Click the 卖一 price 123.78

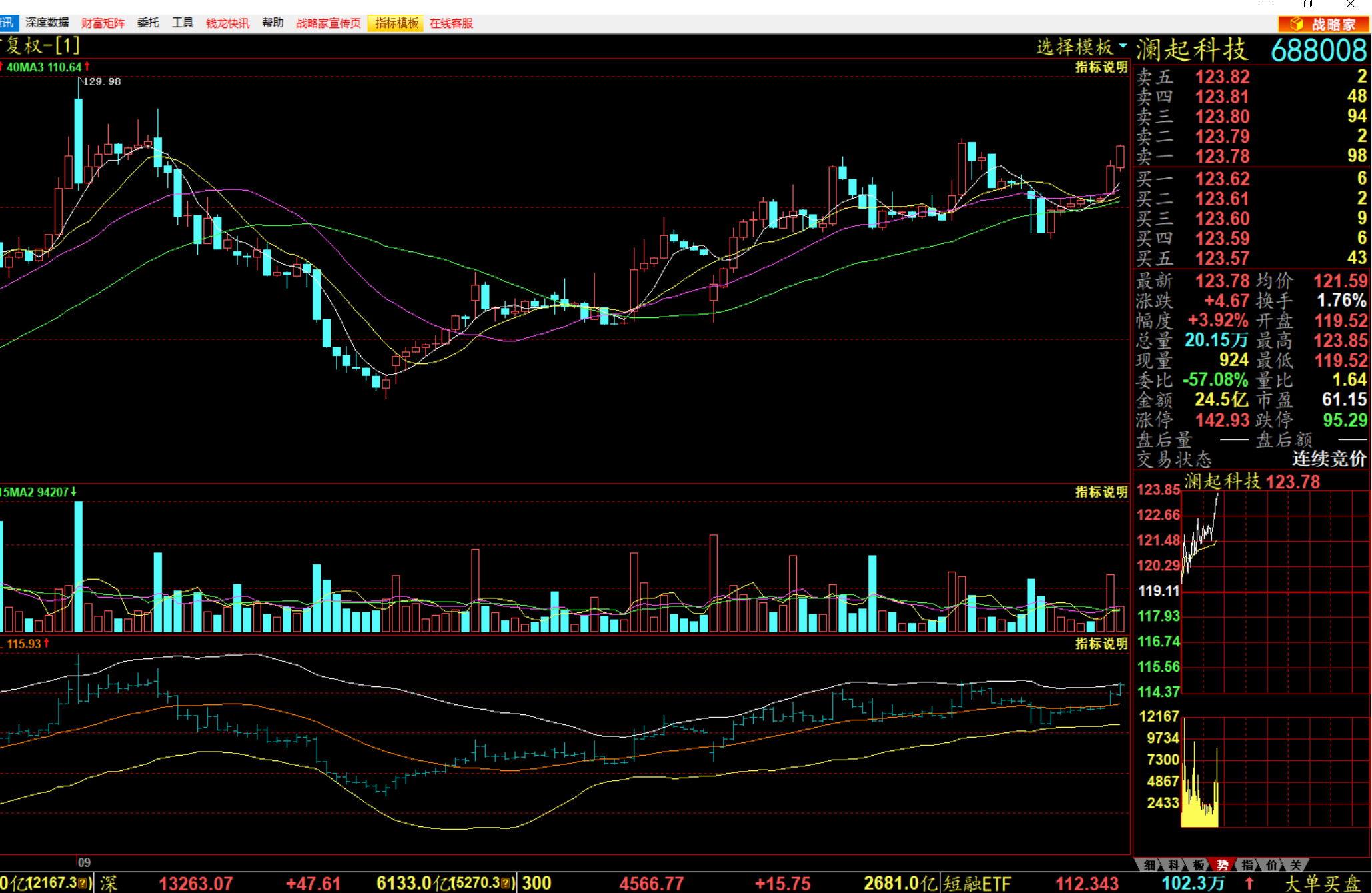point(1223,156)
